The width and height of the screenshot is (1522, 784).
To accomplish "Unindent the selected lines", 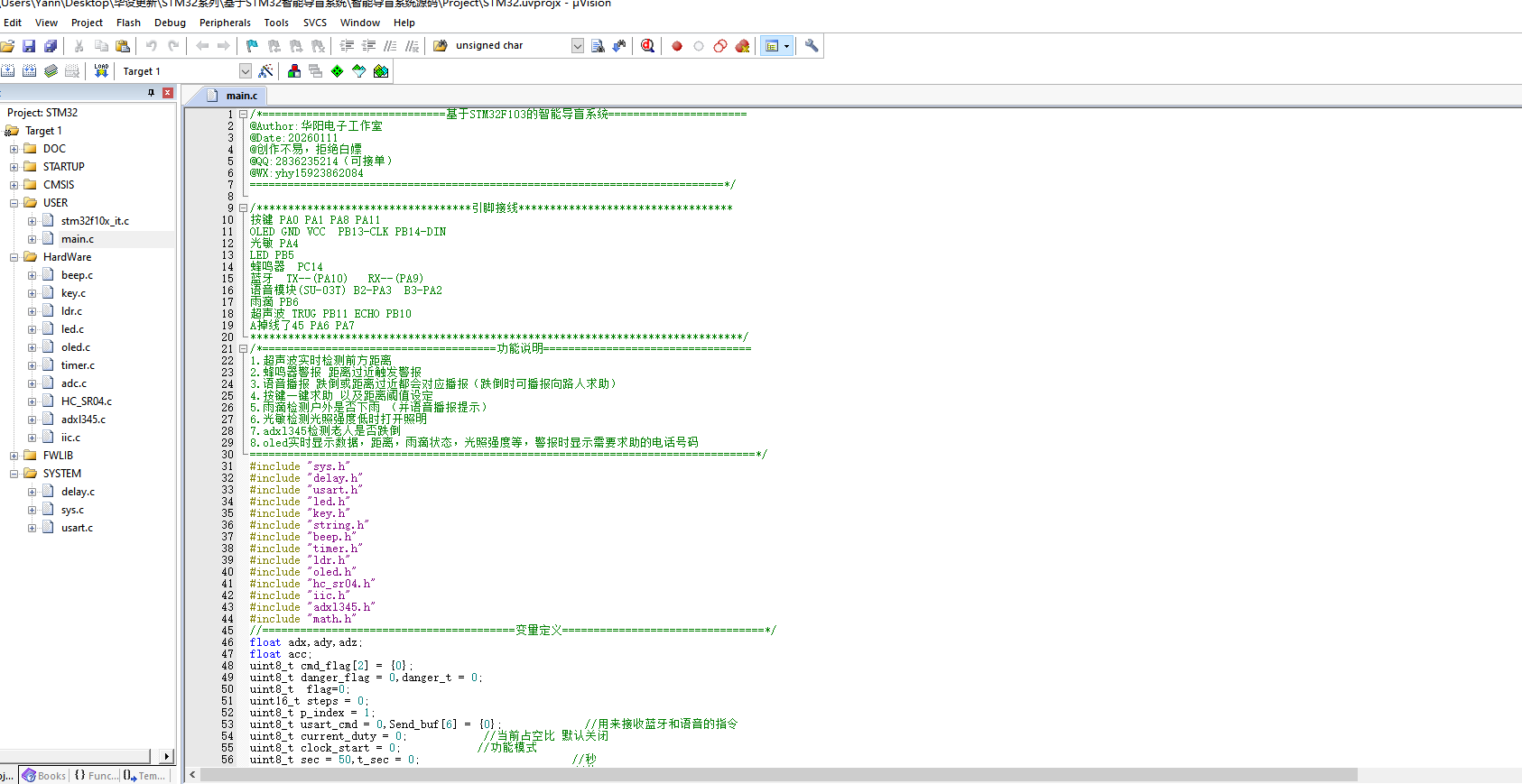I will (368, 46).
